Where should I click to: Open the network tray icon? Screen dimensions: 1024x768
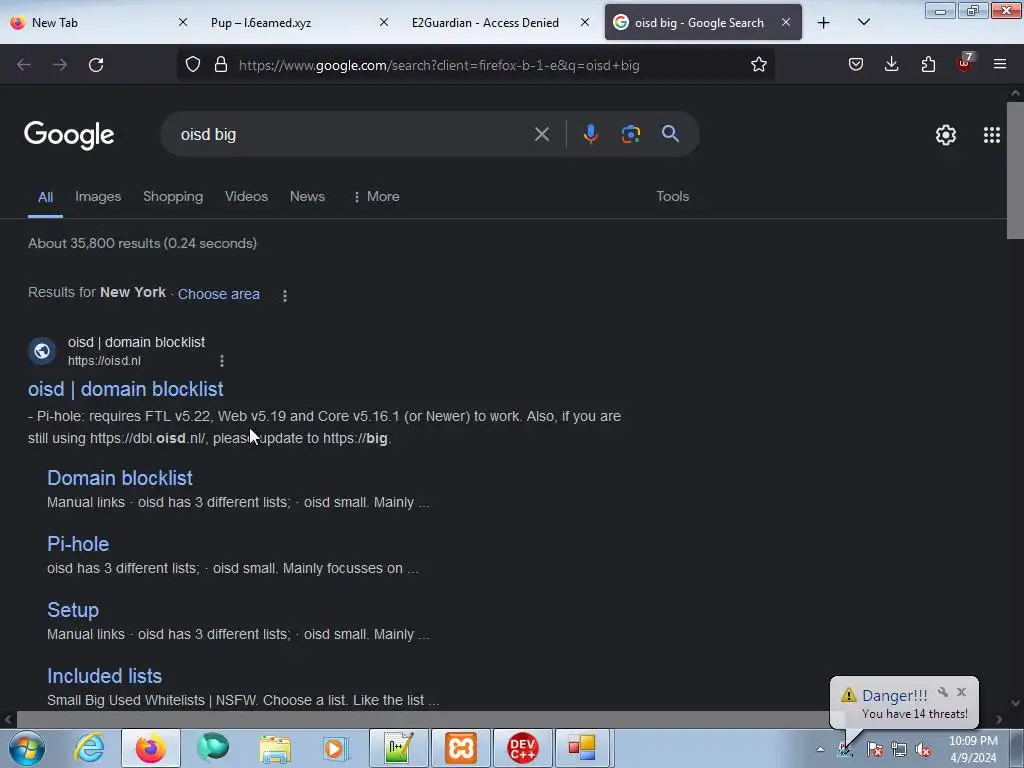(x=899, y=750)
